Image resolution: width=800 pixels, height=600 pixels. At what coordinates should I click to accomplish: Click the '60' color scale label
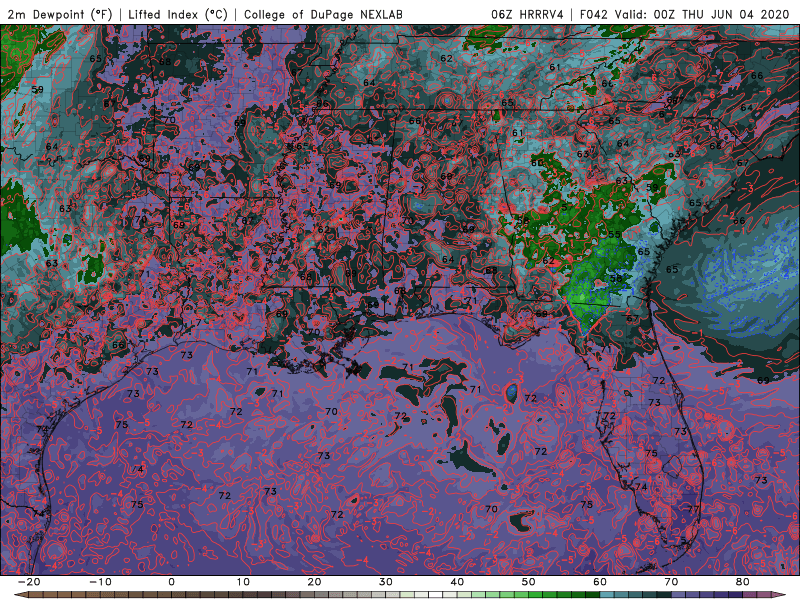tap(600, 582)
